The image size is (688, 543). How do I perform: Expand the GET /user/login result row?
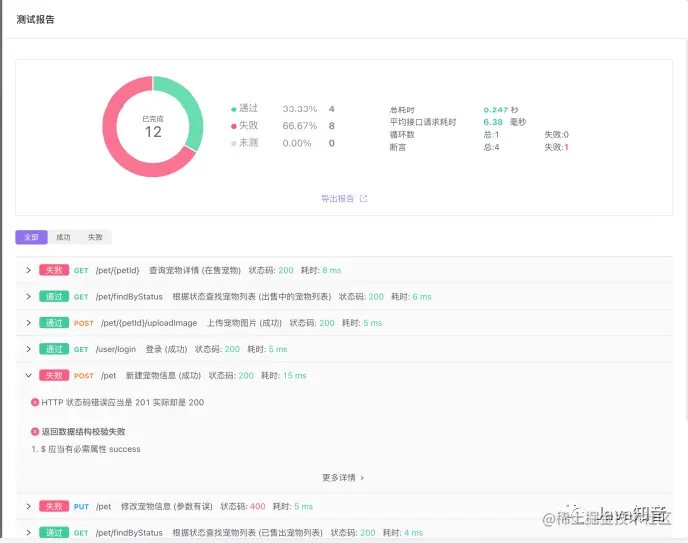(x=29, y=349)
